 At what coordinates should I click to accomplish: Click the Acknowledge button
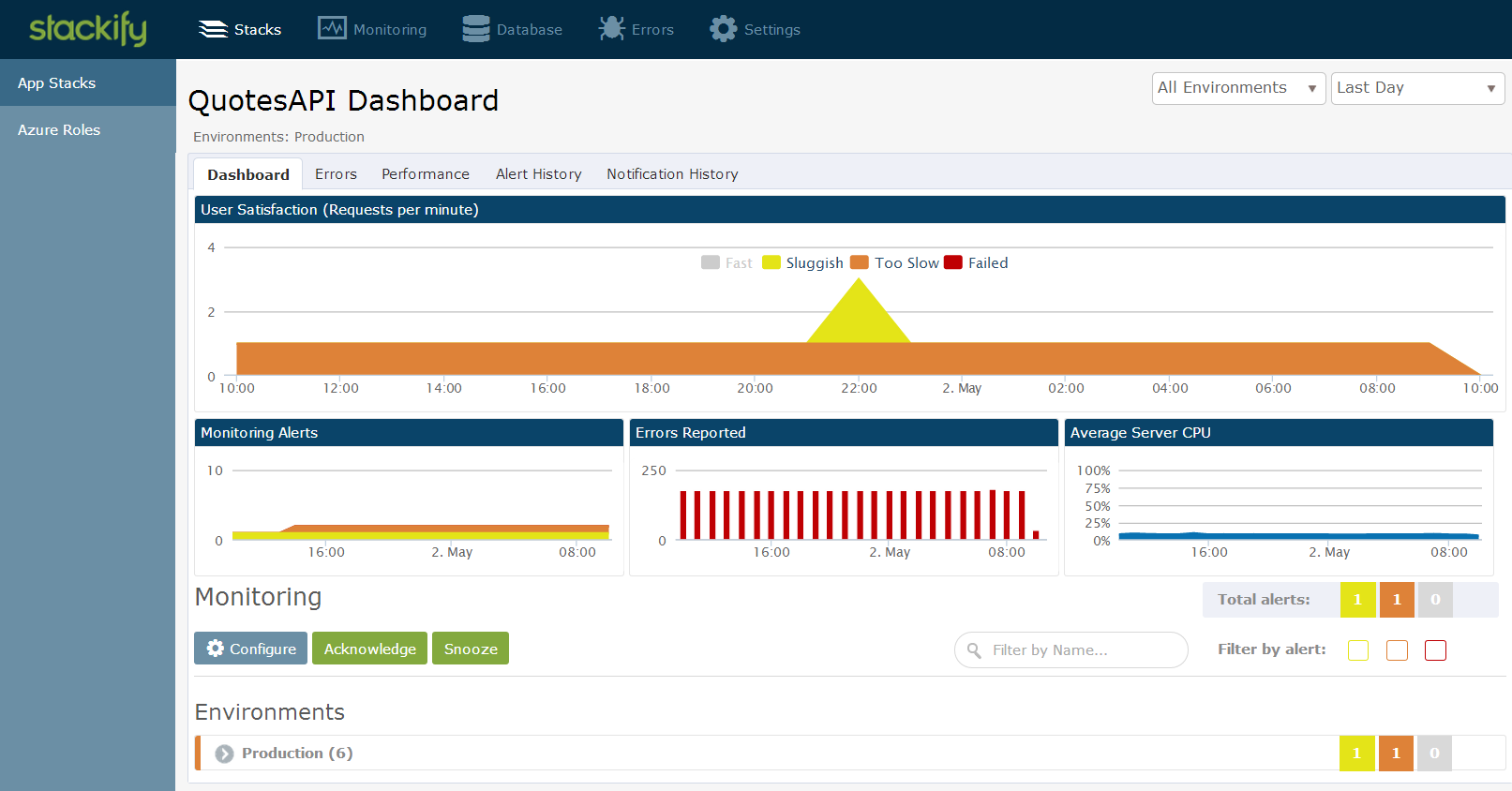(369, 649)
